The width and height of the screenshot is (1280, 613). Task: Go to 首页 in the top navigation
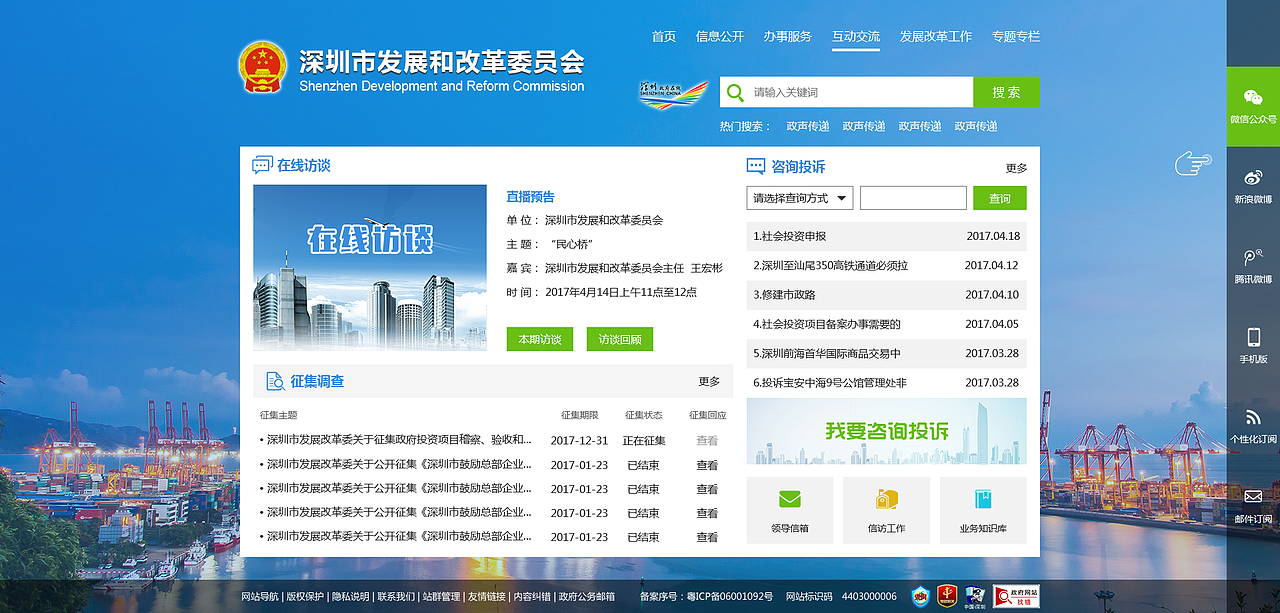[664, 36]
